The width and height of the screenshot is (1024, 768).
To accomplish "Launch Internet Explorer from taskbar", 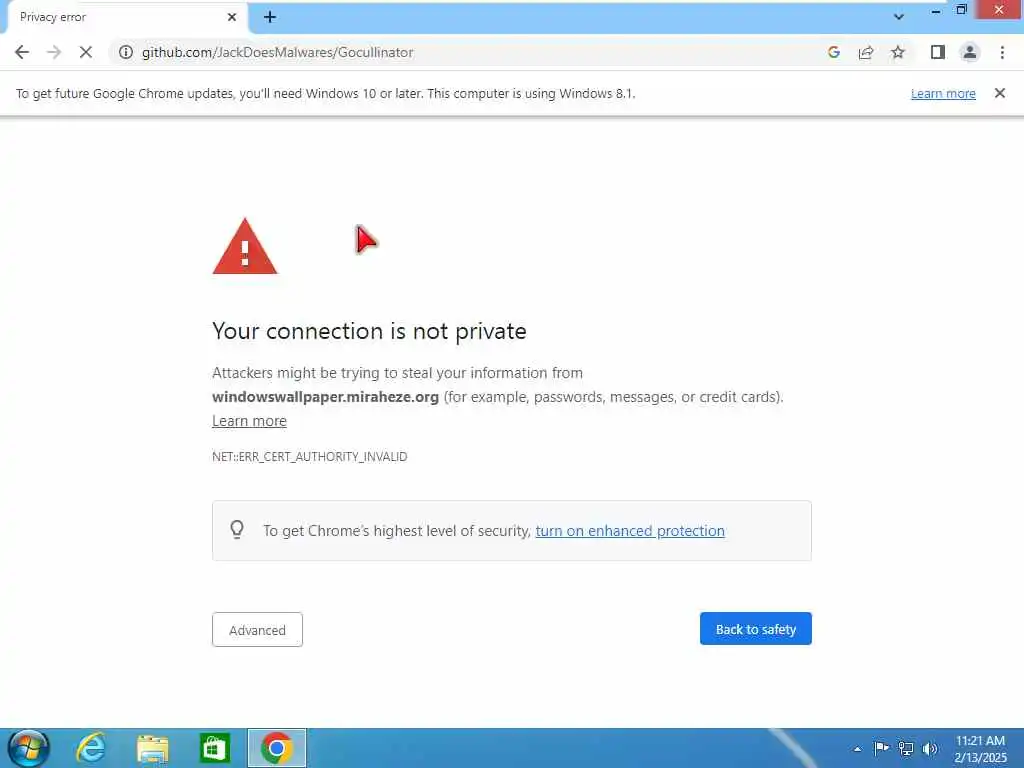I will tap(91, 748).
